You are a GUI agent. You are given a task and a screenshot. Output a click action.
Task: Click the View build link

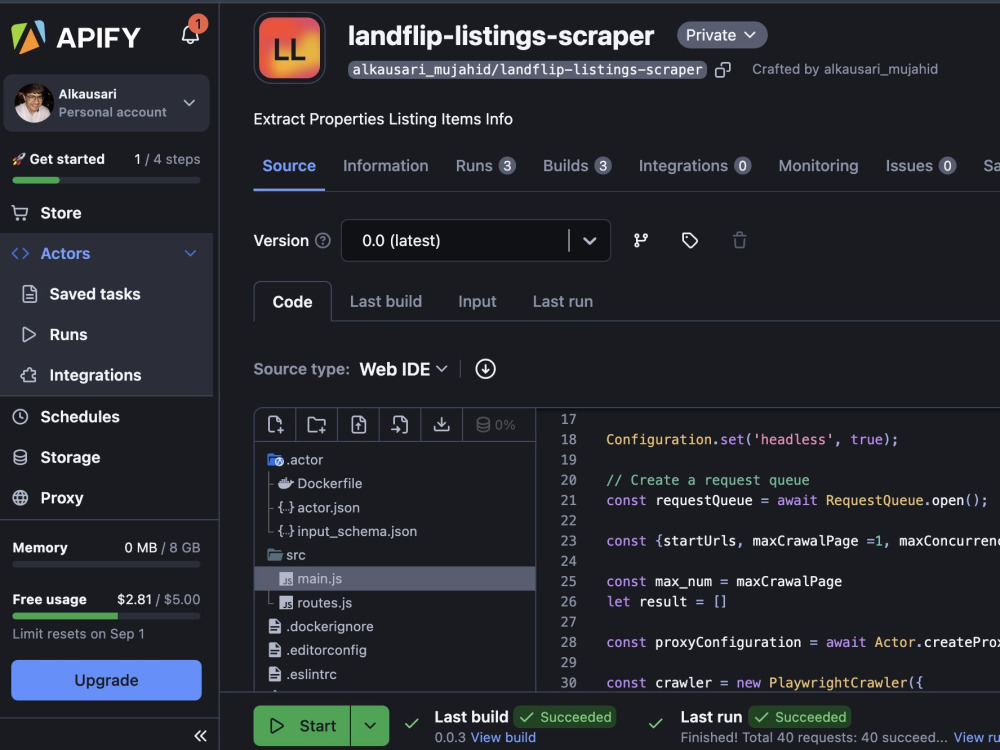click(503, 738)
